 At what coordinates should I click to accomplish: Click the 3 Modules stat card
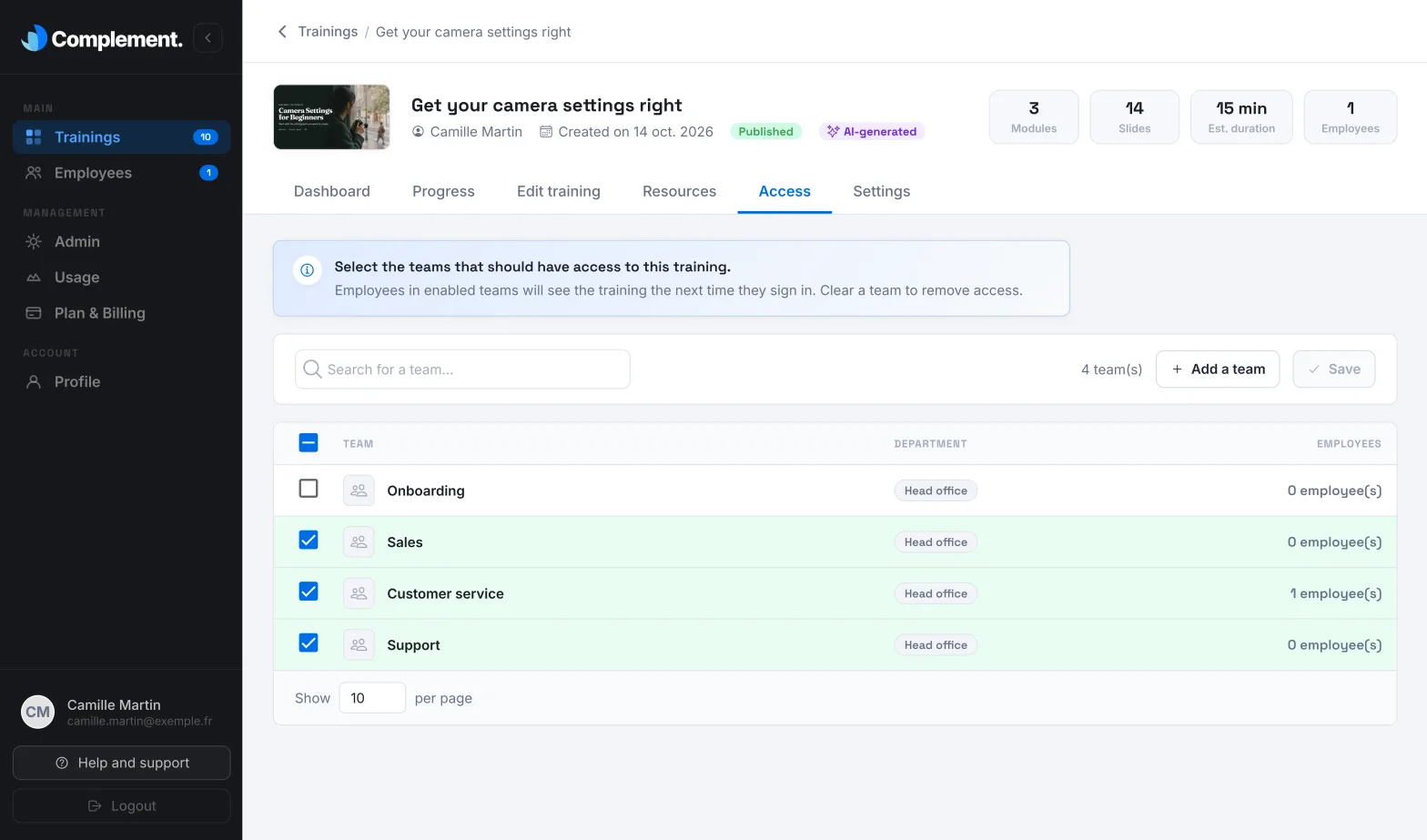click(1034, 116)
